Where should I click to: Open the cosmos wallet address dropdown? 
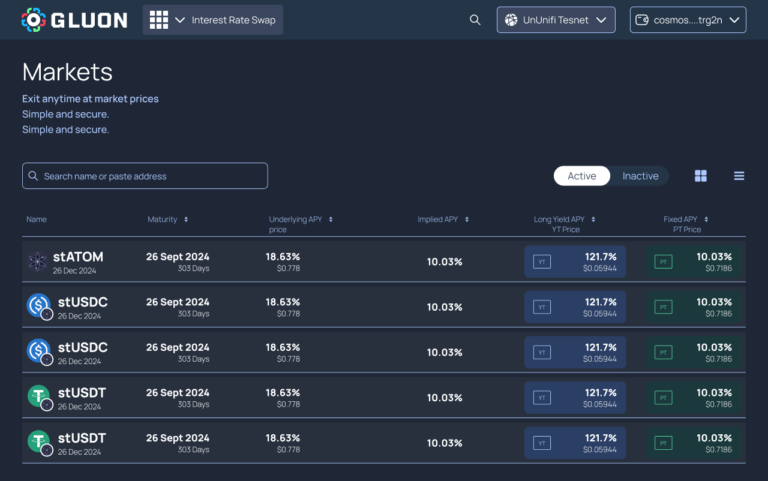688,20
